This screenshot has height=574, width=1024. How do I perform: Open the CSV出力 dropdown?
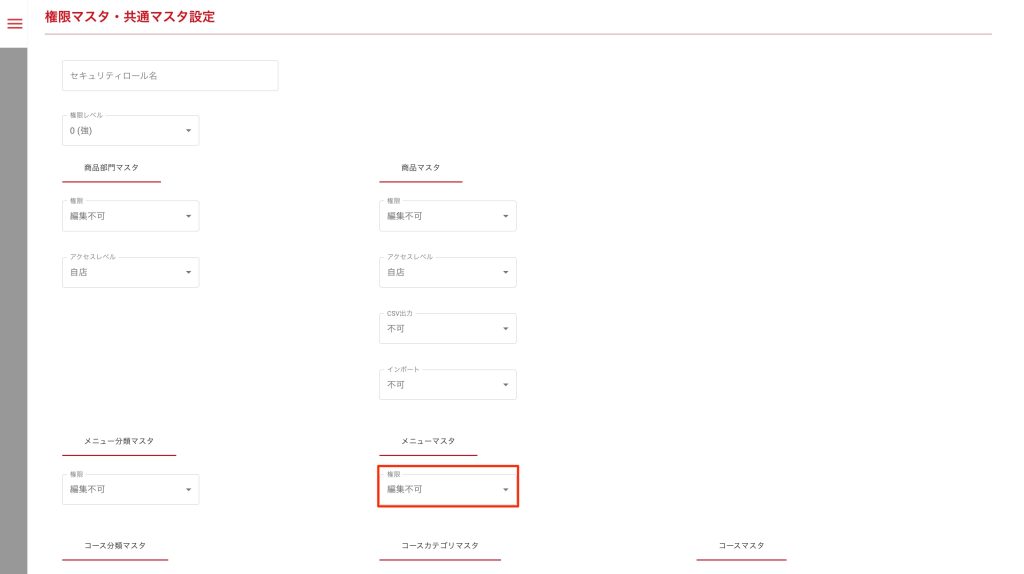pyautogui.click(x=447, y=328)
